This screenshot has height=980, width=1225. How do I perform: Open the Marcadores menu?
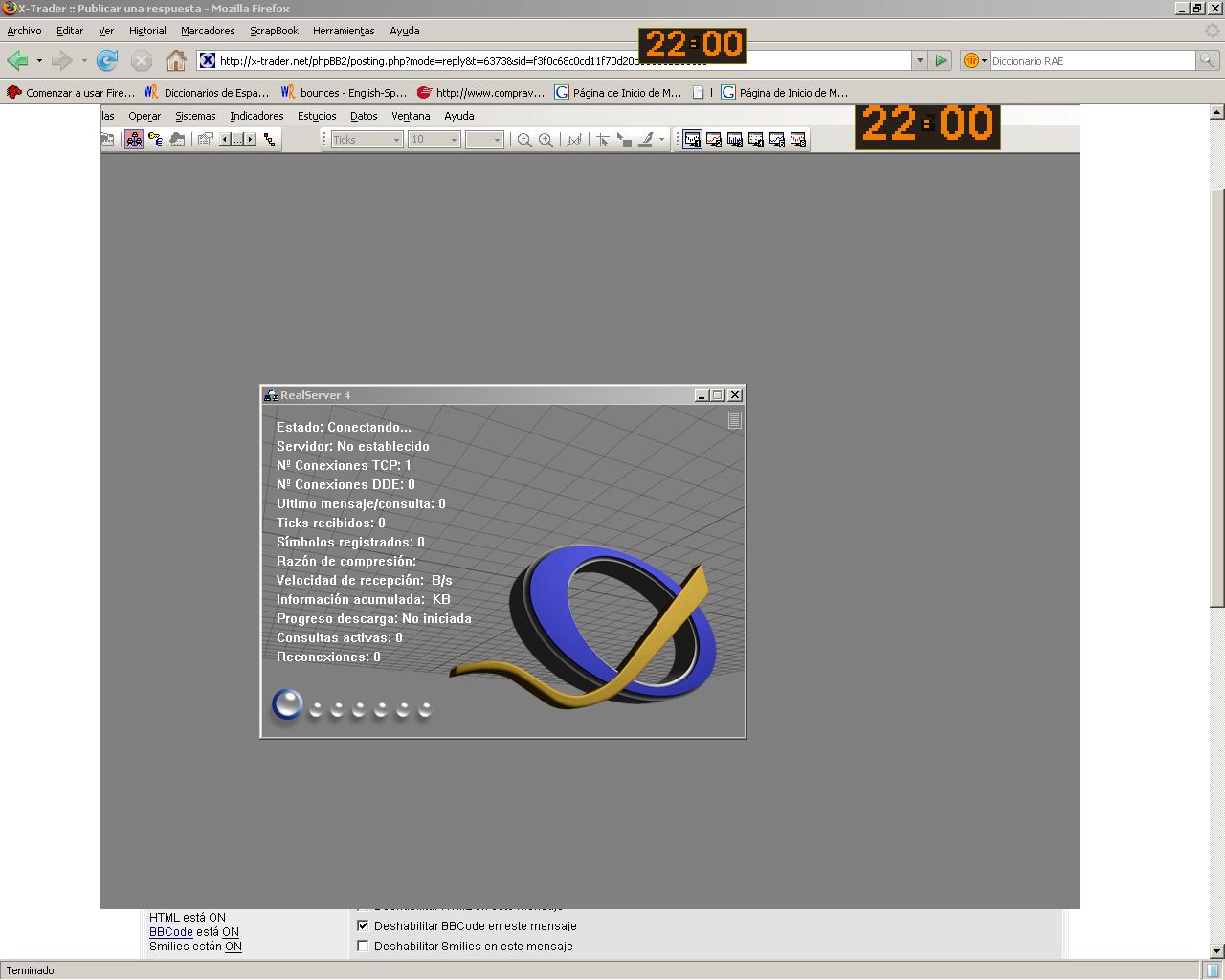[x=208, y=31]
